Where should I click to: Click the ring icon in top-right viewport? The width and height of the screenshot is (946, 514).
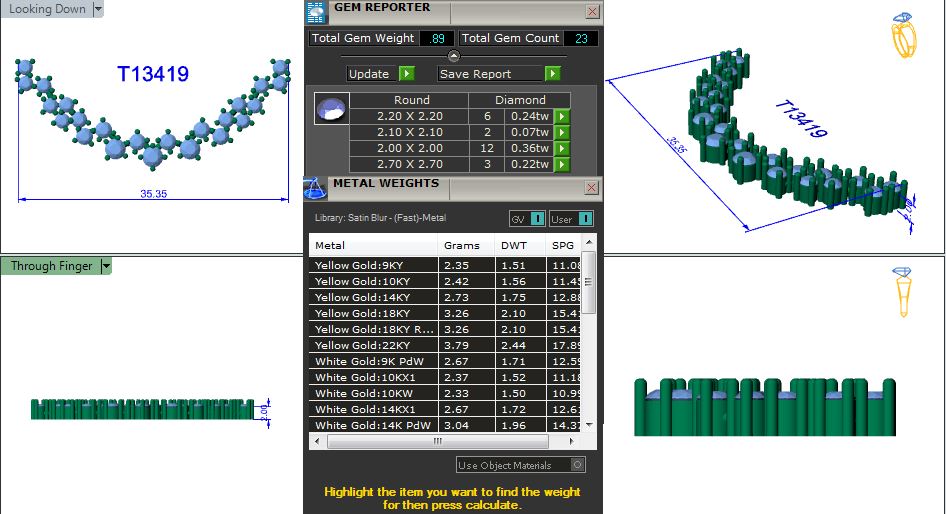point(903,38)
